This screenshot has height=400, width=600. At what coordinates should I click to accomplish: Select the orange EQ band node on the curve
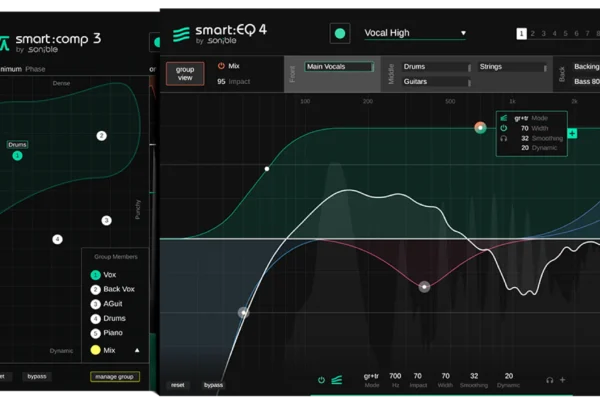[x=480, y=128]
